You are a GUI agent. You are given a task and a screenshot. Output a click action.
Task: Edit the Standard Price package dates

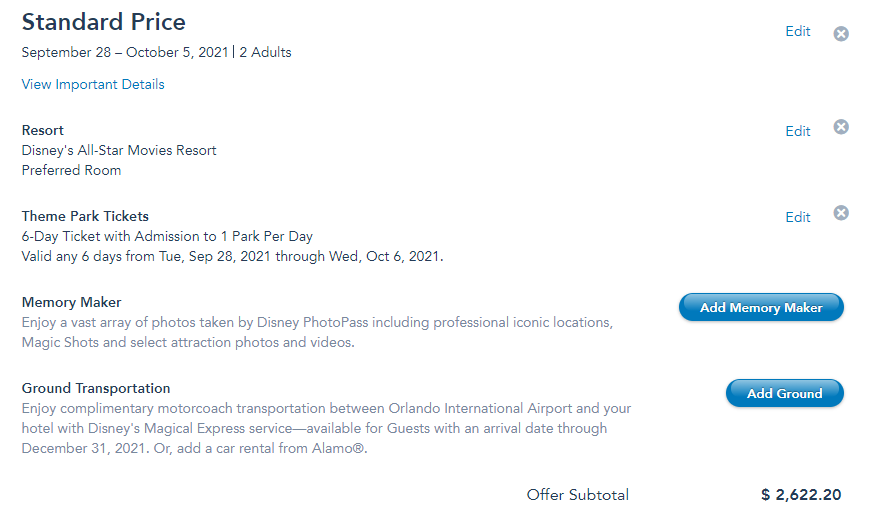pyautogui.click(x=797, y=31)
